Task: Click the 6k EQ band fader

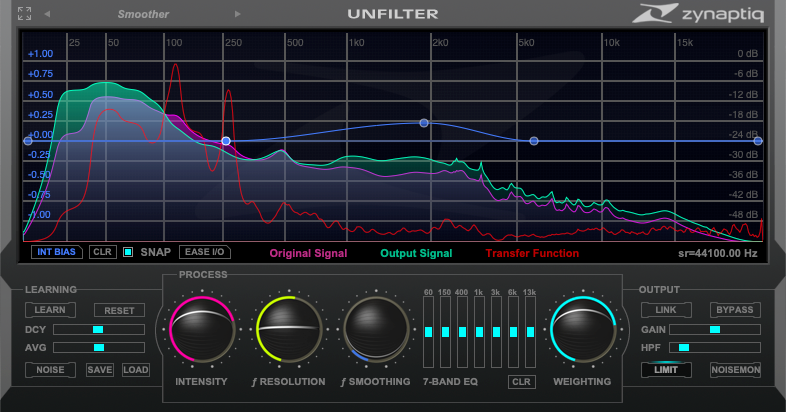Action: pyautogui.click(x=513, y=332)
